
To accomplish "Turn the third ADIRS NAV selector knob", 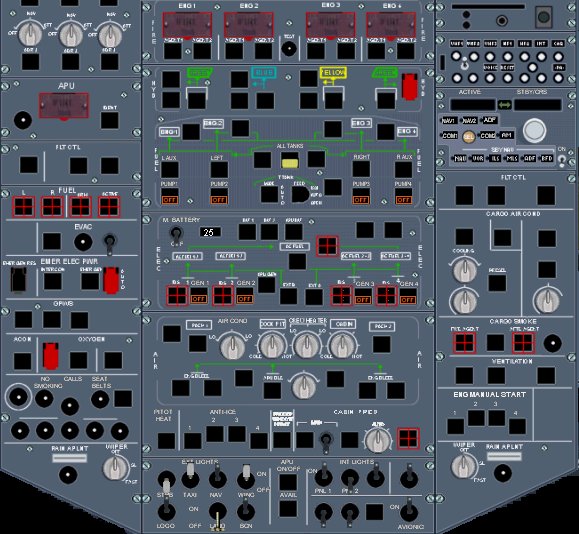I will [x=110, y=35].
